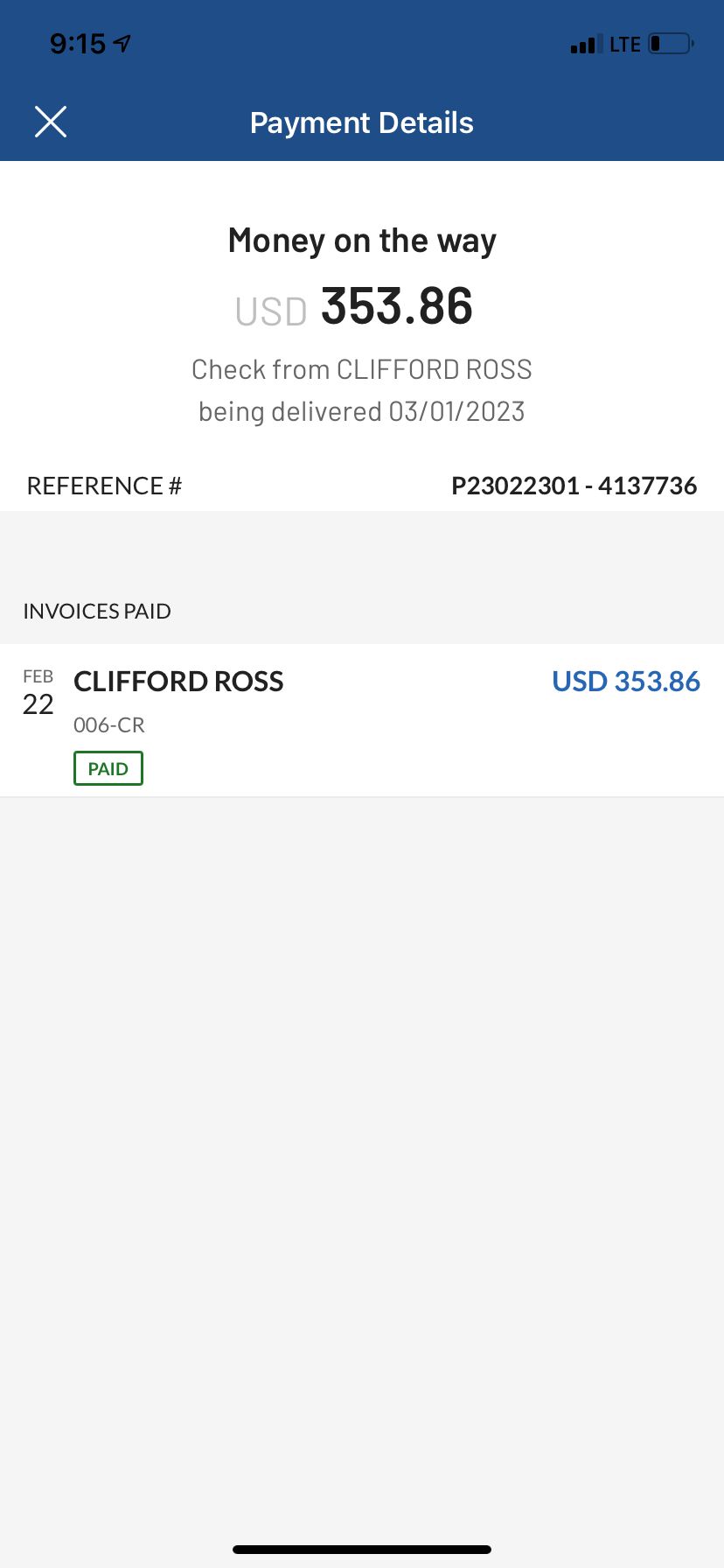The width and height of the screenshot is (724, 1568).
Task: Tap the battery indicator icon
Action: point(672,44)
